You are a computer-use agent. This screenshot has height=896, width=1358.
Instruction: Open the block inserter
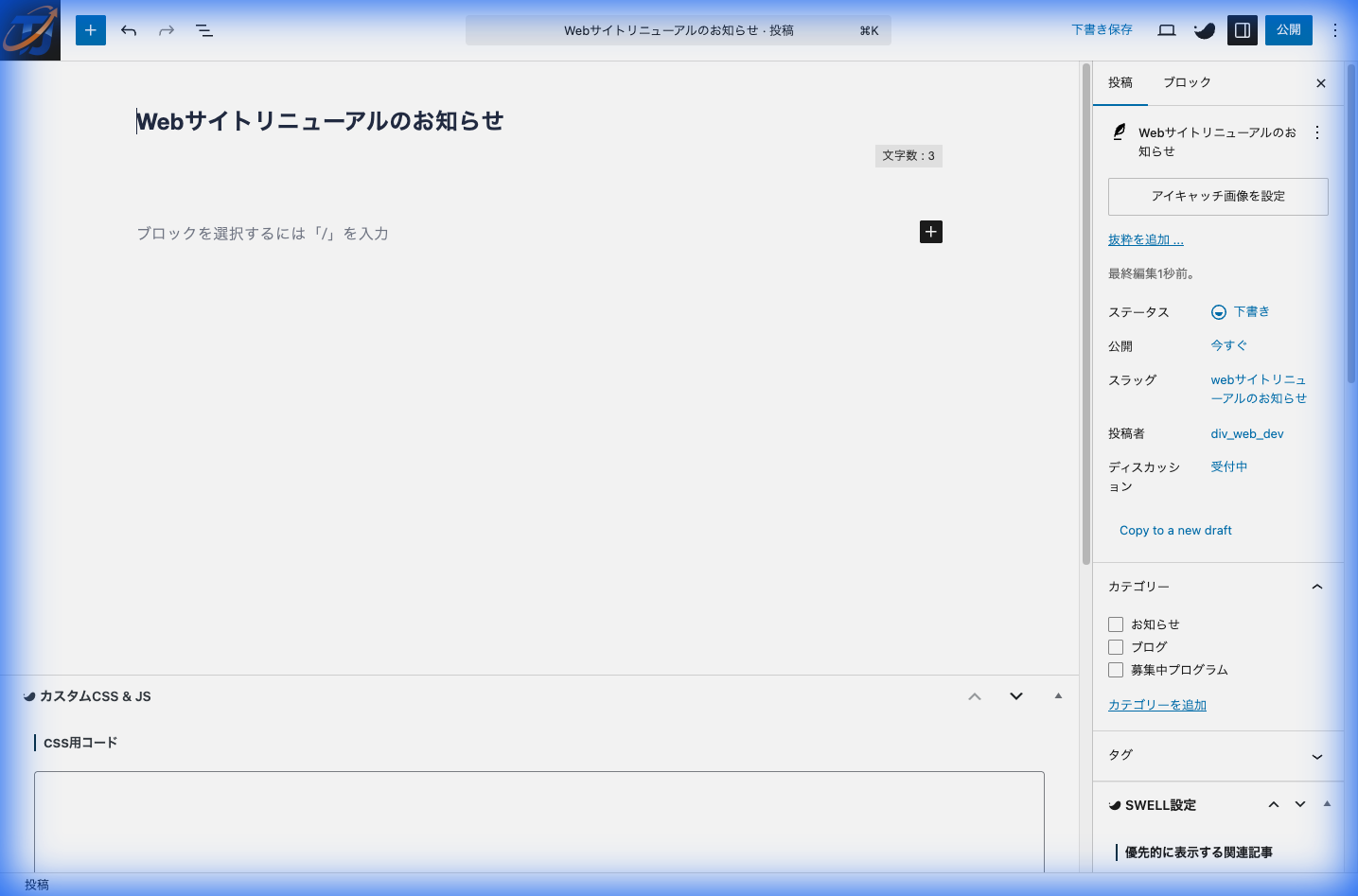click(90, 29)
